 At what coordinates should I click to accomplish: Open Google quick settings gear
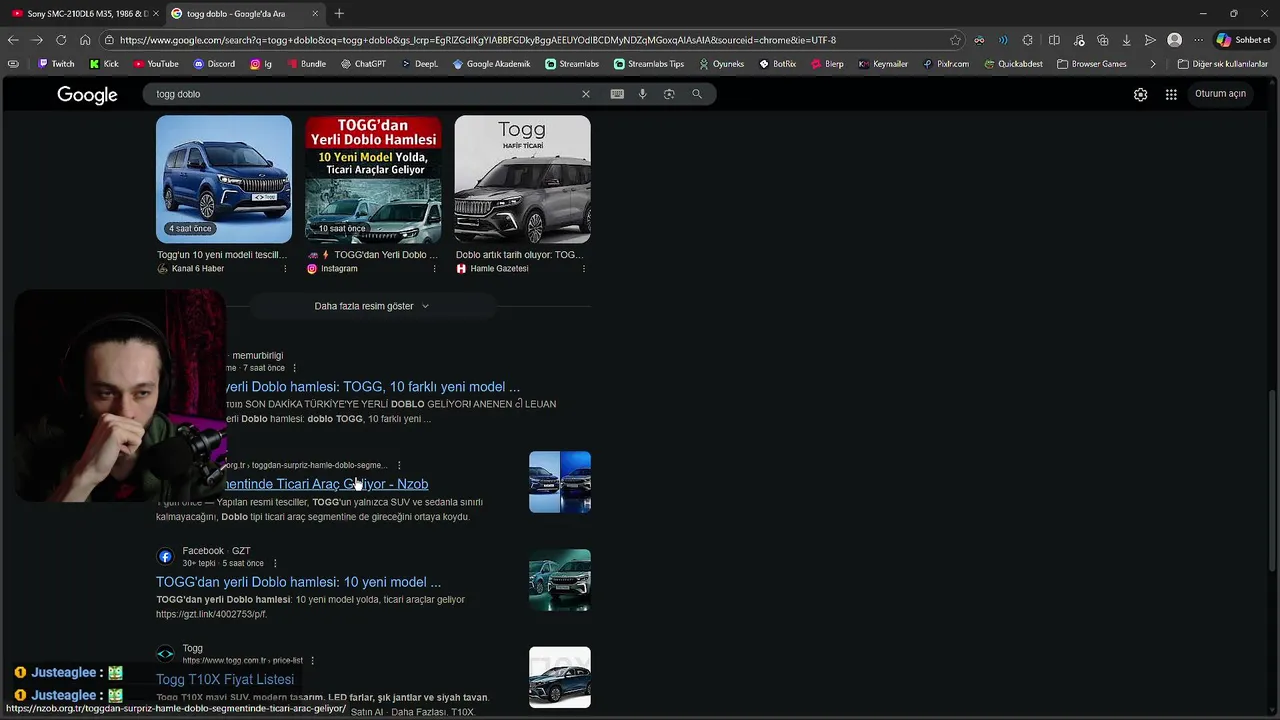[1140, 95]
